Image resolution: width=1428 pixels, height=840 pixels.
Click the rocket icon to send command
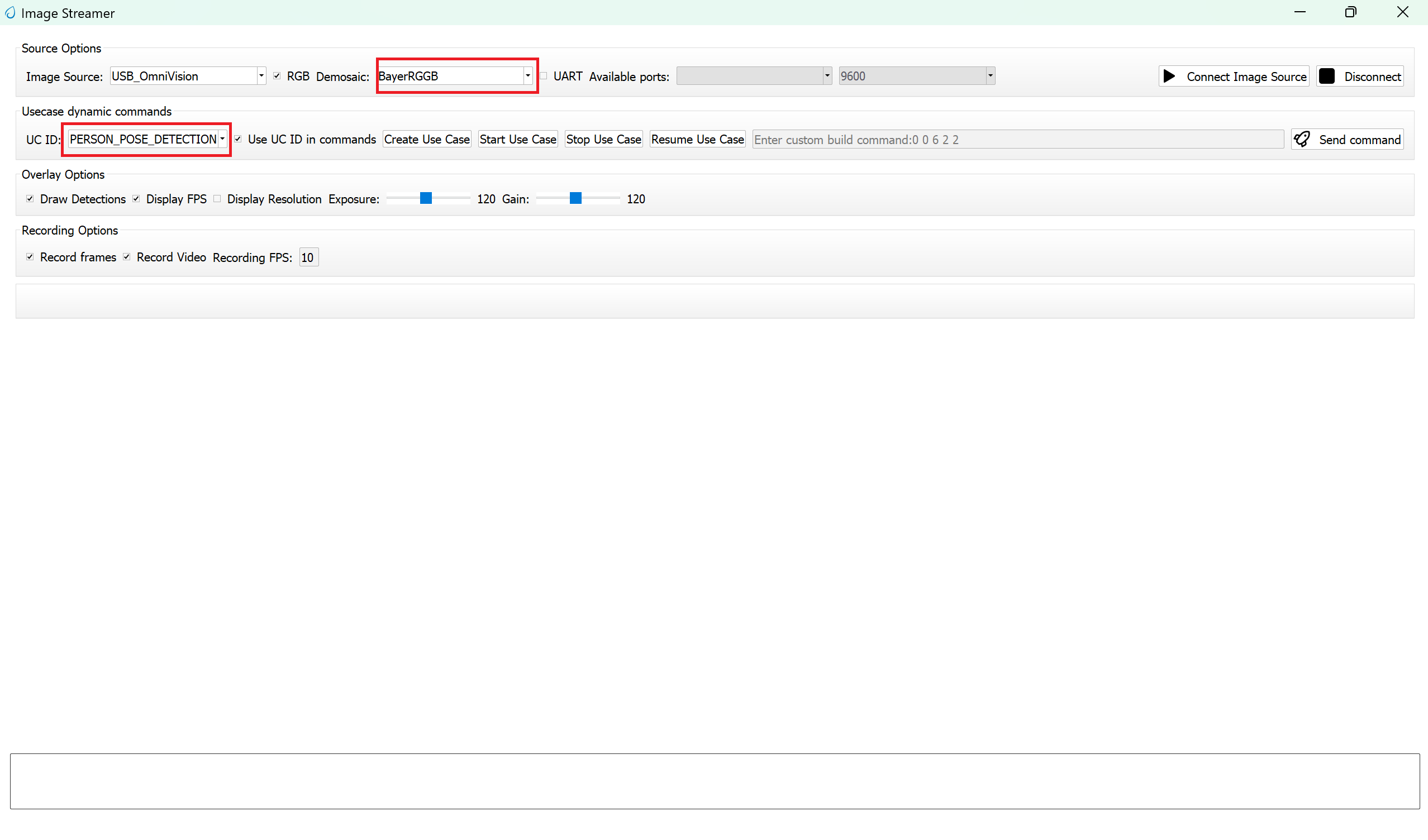(x=1302, y=139)
